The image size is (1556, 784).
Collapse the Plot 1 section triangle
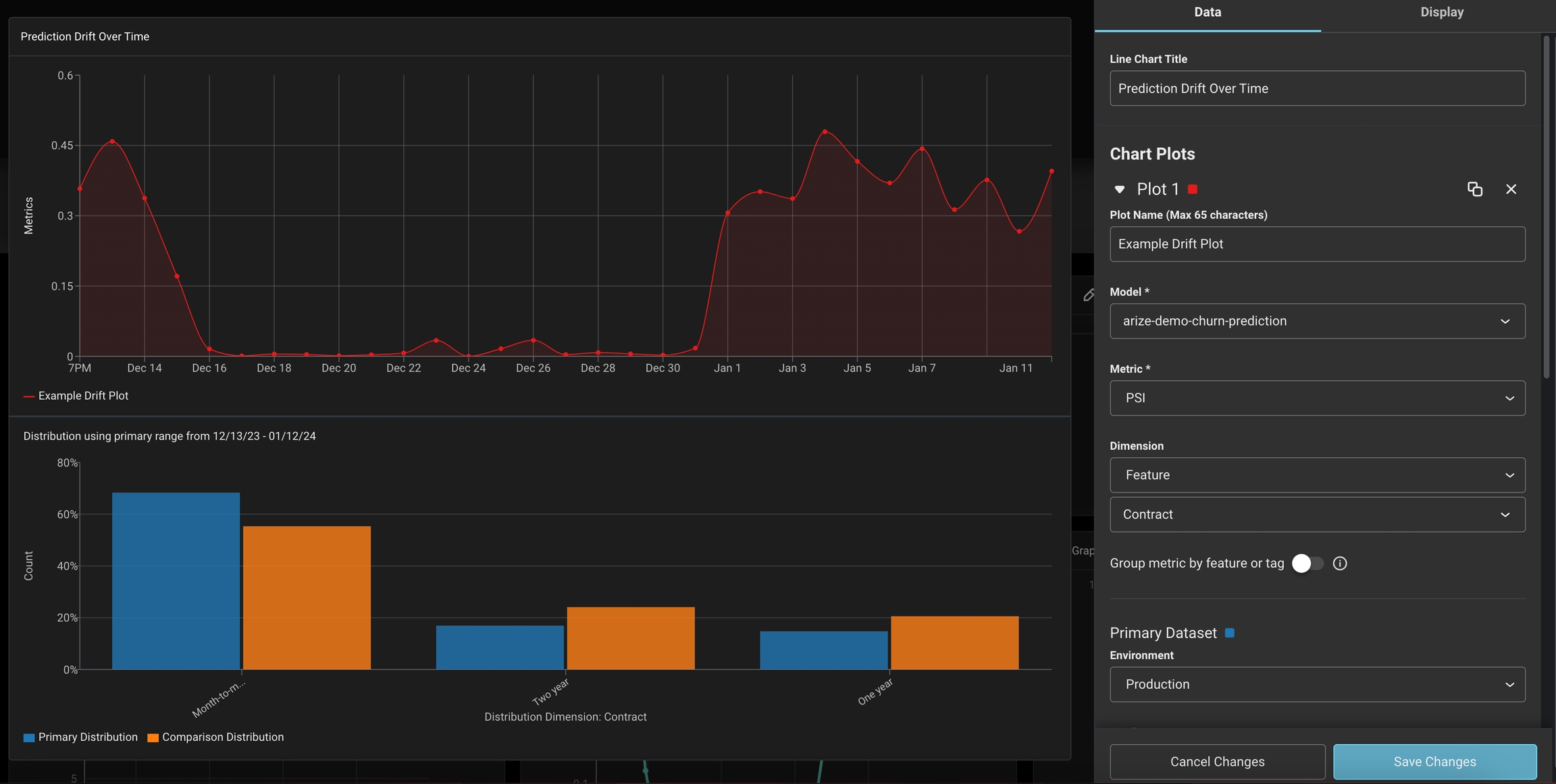click(1120, 190)
